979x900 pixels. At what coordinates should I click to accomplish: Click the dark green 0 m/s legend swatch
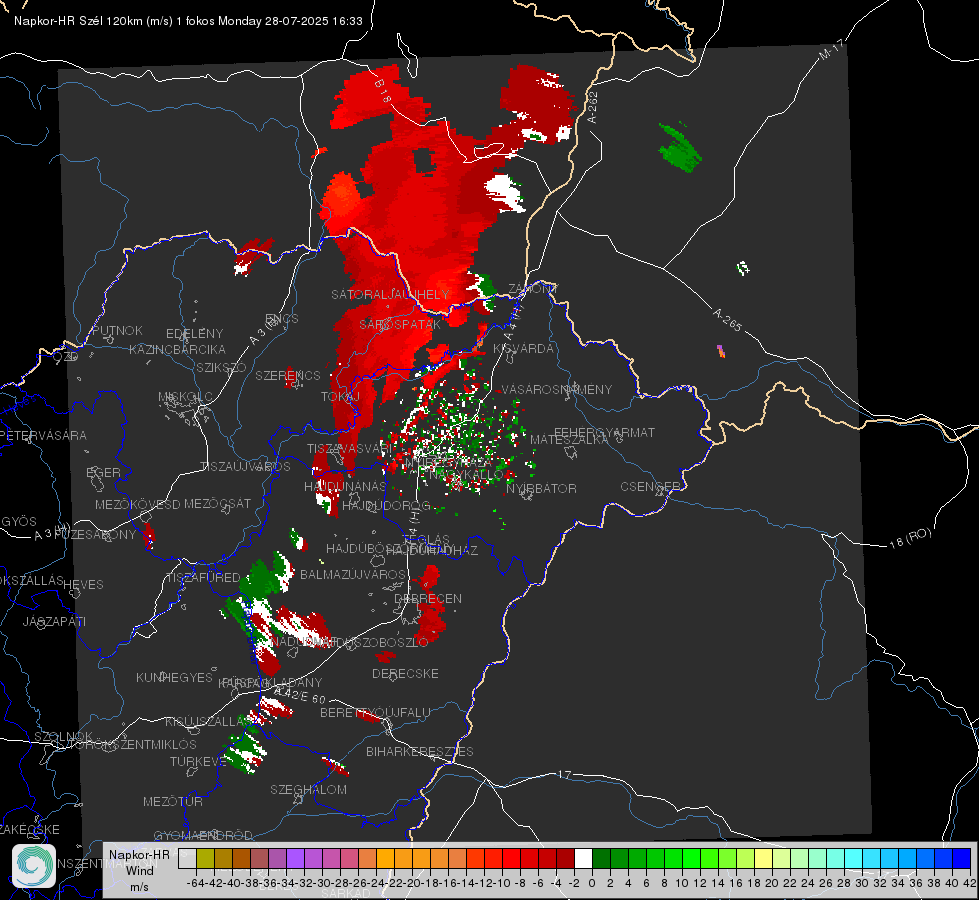tap(601, 858)
